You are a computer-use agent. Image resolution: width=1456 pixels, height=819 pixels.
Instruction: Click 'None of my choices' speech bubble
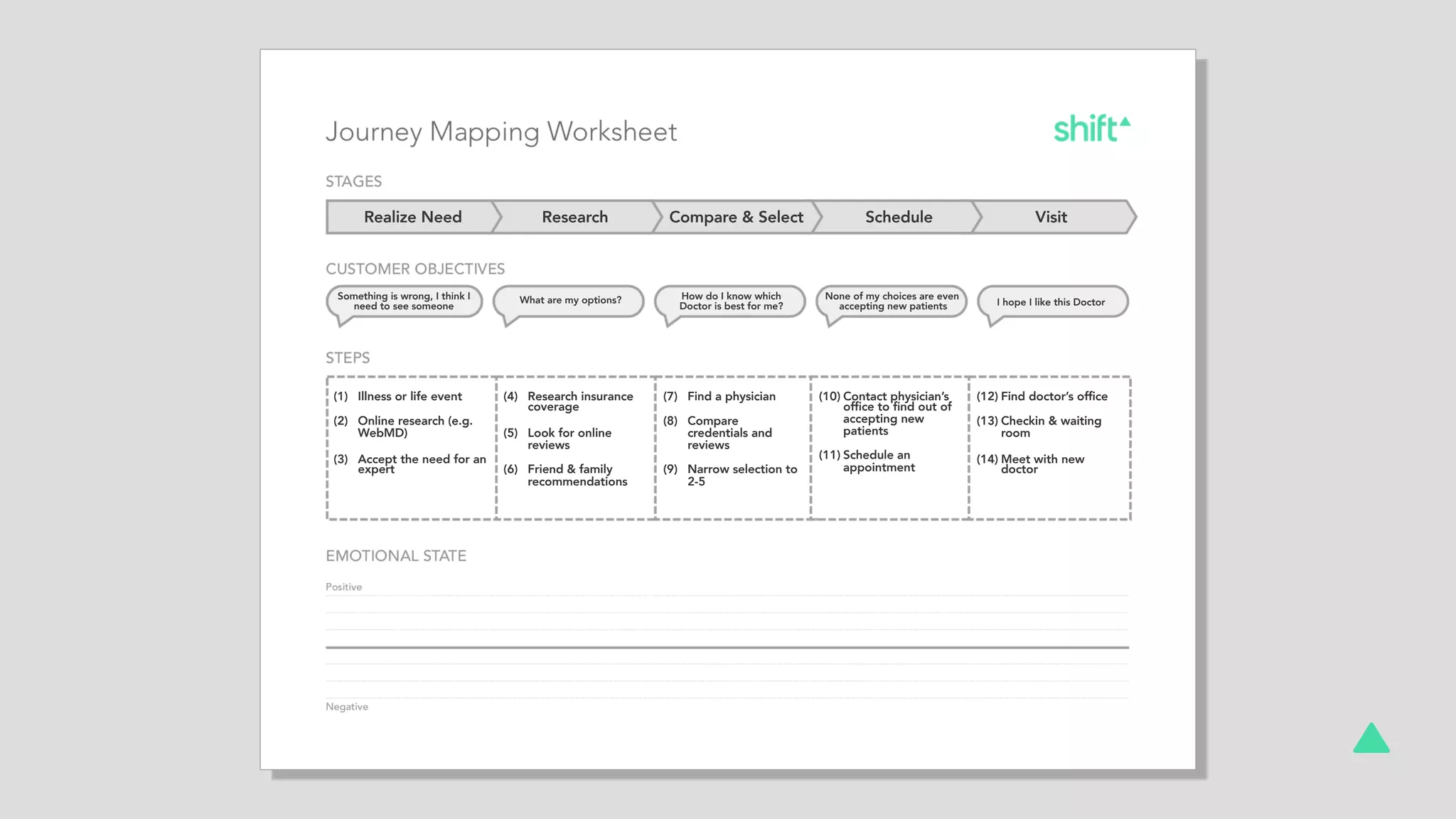coord(892,301)
